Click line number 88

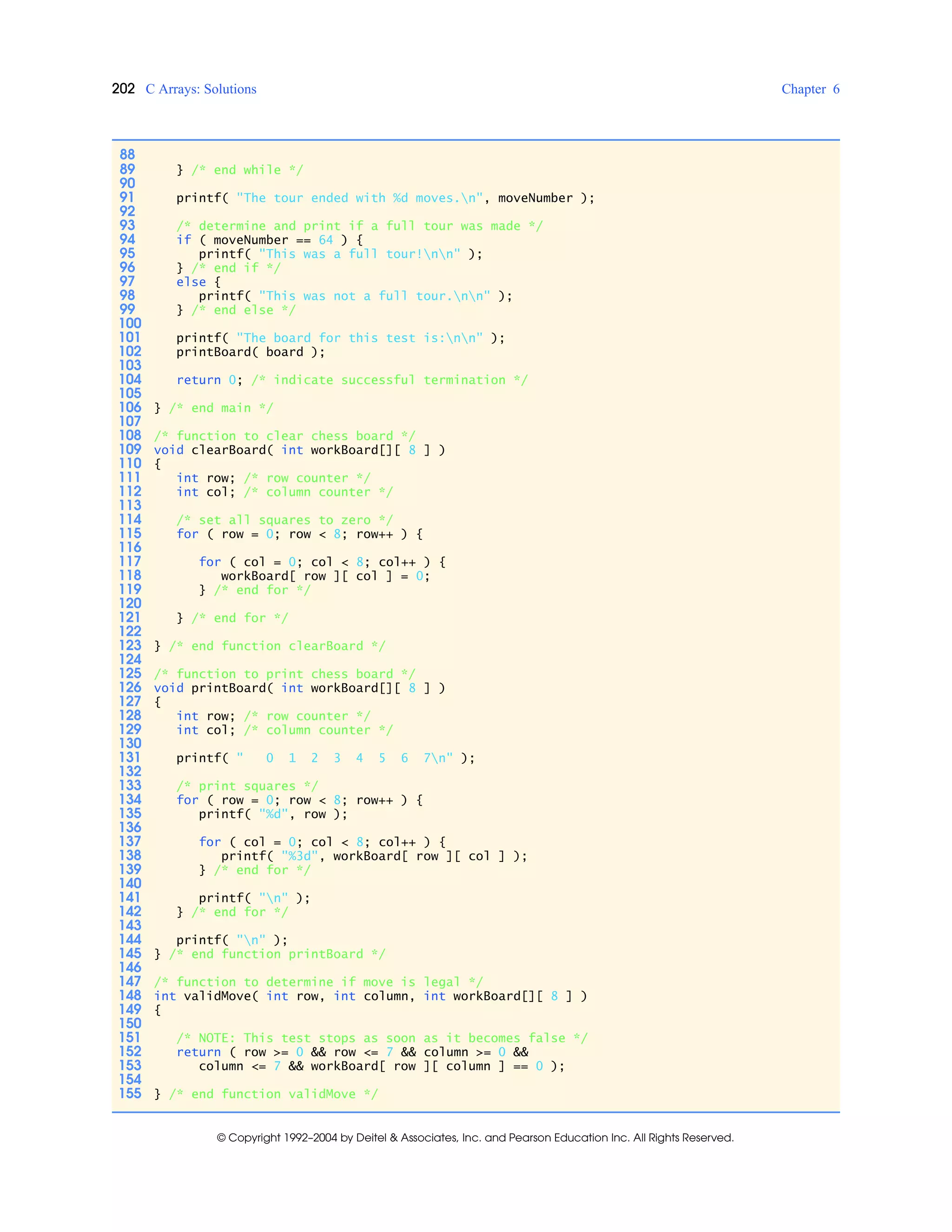[x=127, y=154]
